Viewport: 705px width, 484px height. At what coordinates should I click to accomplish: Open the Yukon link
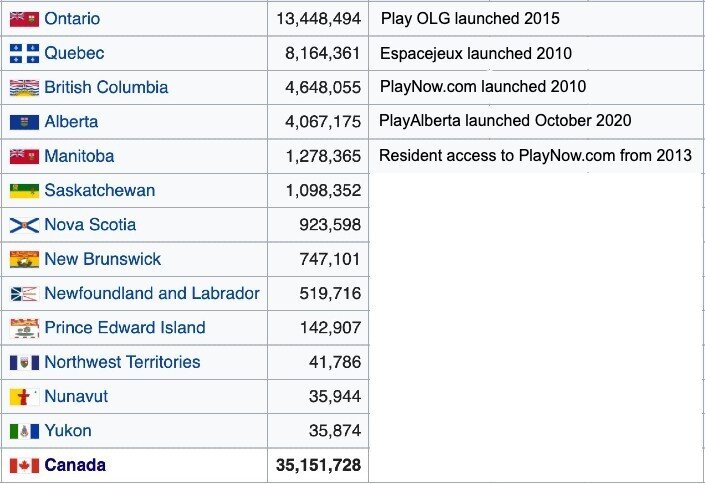(x=68, y=431)
